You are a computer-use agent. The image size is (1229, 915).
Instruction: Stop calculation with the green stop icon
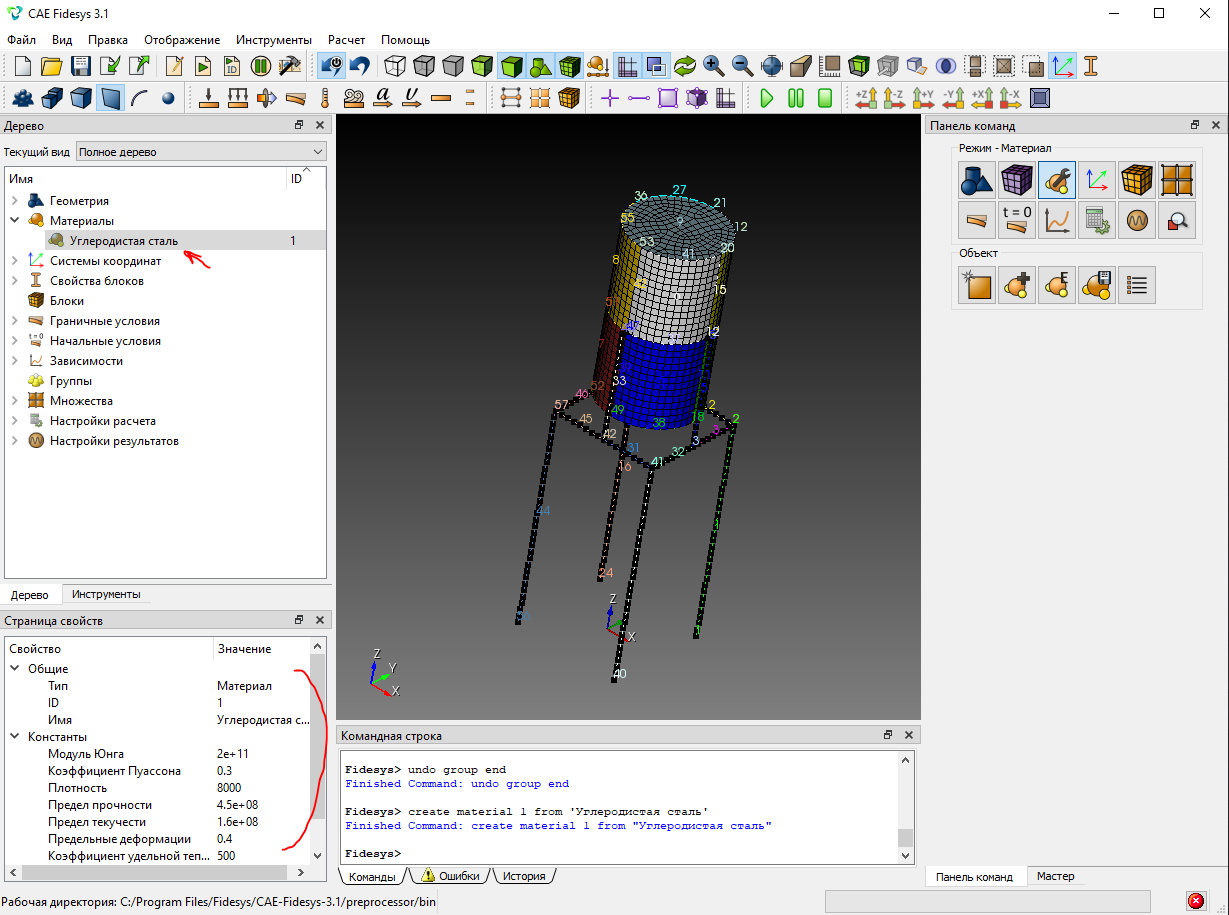825,98
